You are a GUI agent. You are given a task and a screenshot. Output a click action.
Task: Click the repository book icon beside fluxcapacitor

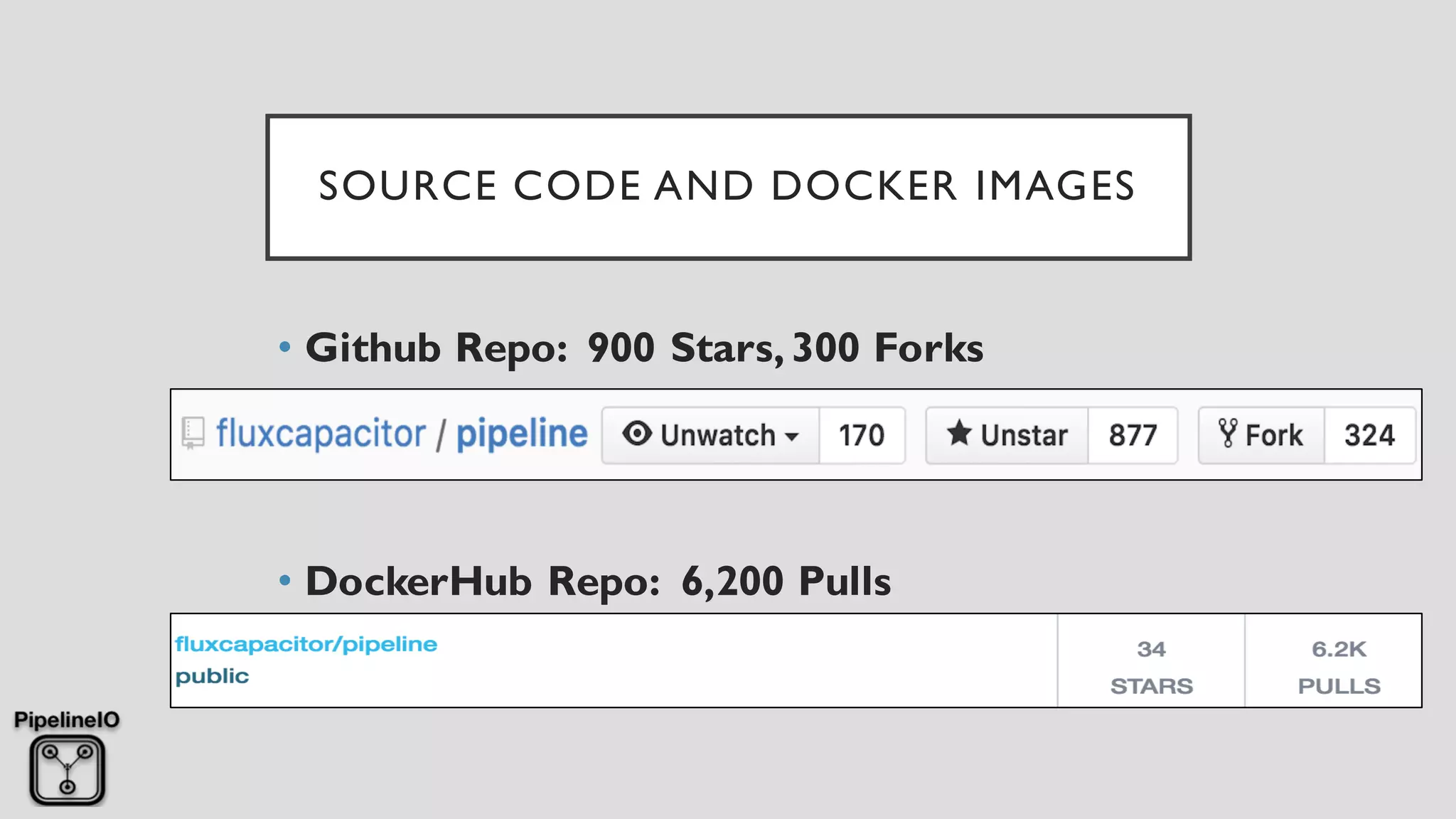(193, 433)
